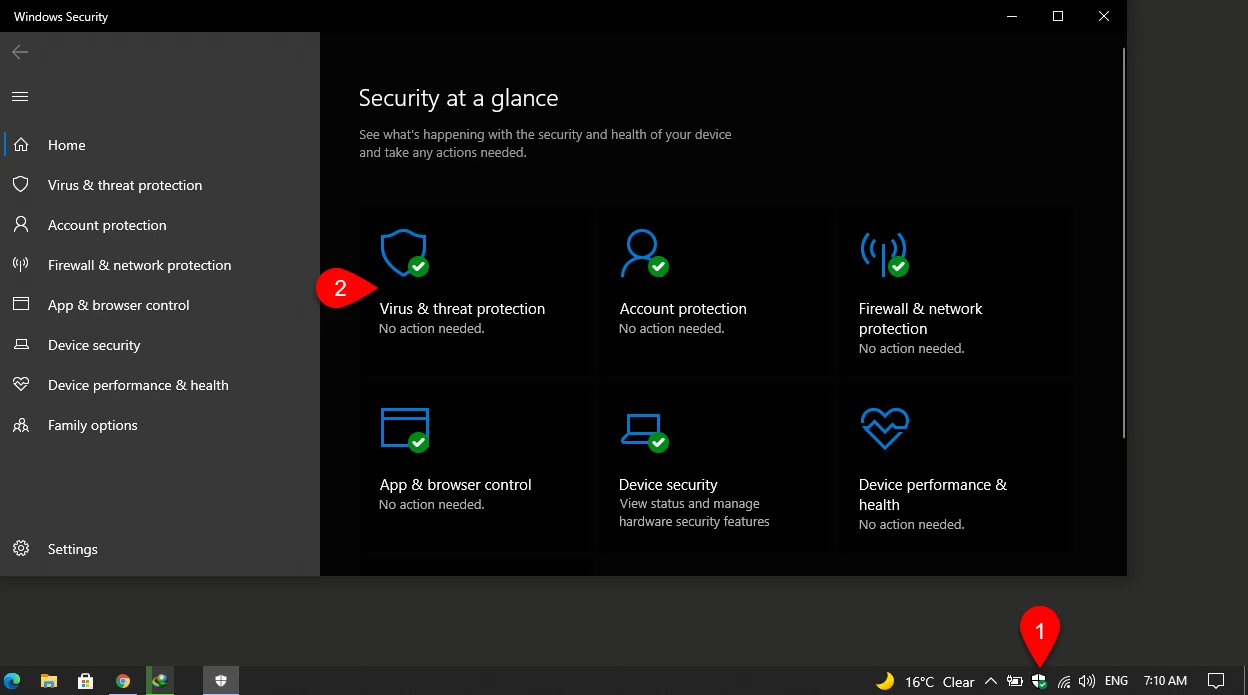Open Settings at the sidebar bottom
The width and height of the screenshot is (1248, 695).
[160, 549]
